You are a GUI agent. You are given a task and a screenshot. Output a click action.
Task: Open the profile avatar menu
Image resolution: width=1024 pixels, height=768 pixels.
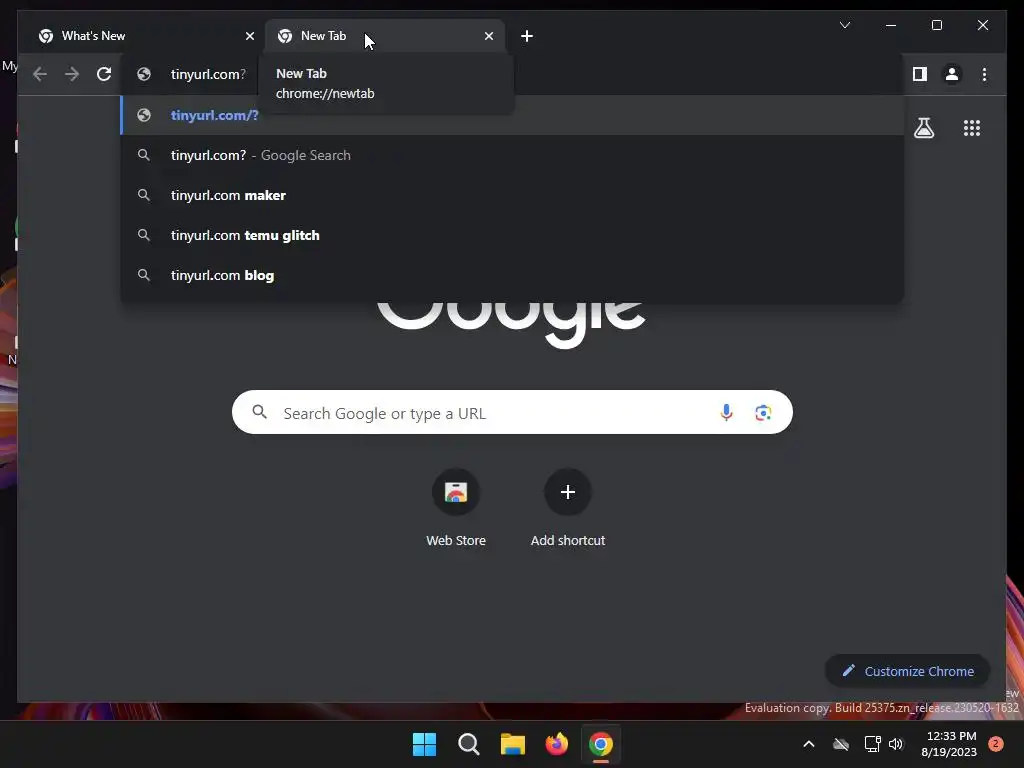tap(952, 74)
